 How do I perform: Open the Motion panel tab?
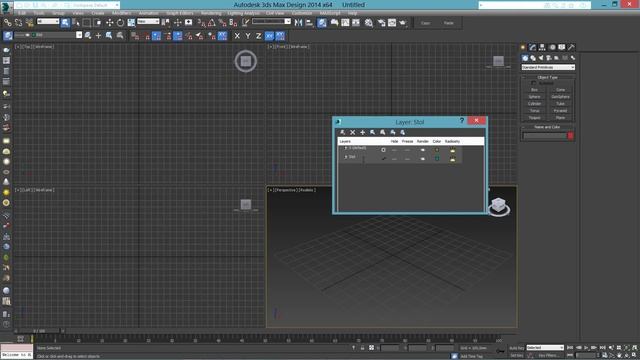click(x=552, y=47)
